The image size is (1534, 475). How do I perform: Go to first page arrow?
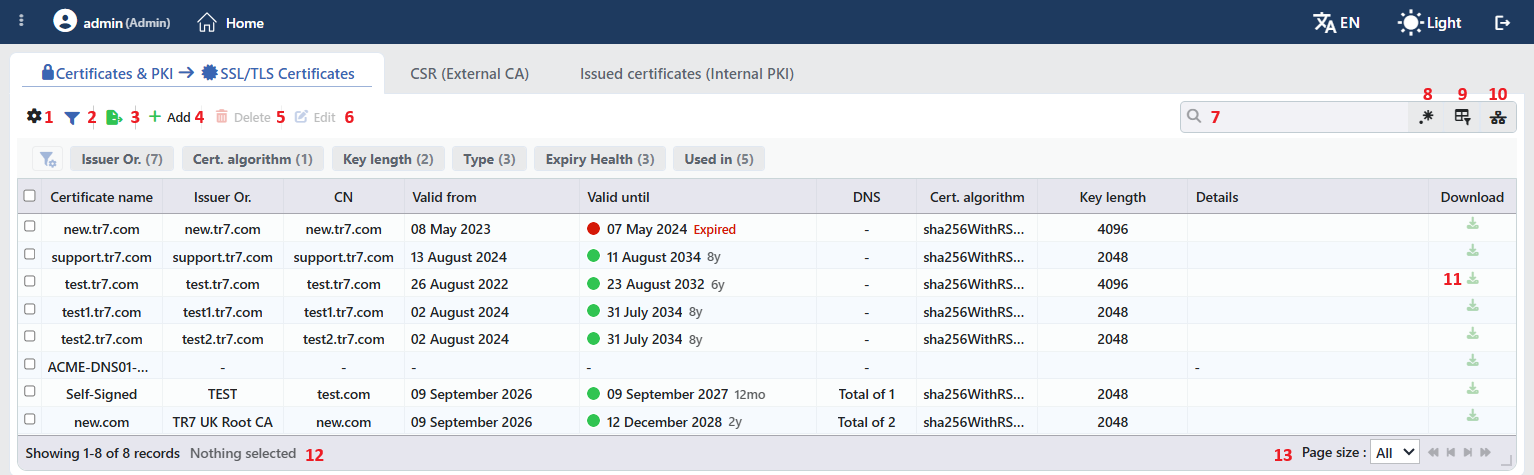point(1434,453)
